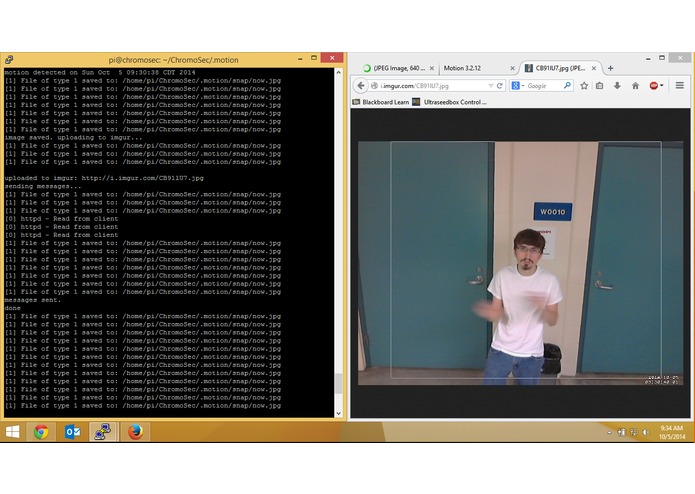The height and width of the screenshot is (494, 695).
Task: Maximize the PuTTY terminal window
Action: 314,58
